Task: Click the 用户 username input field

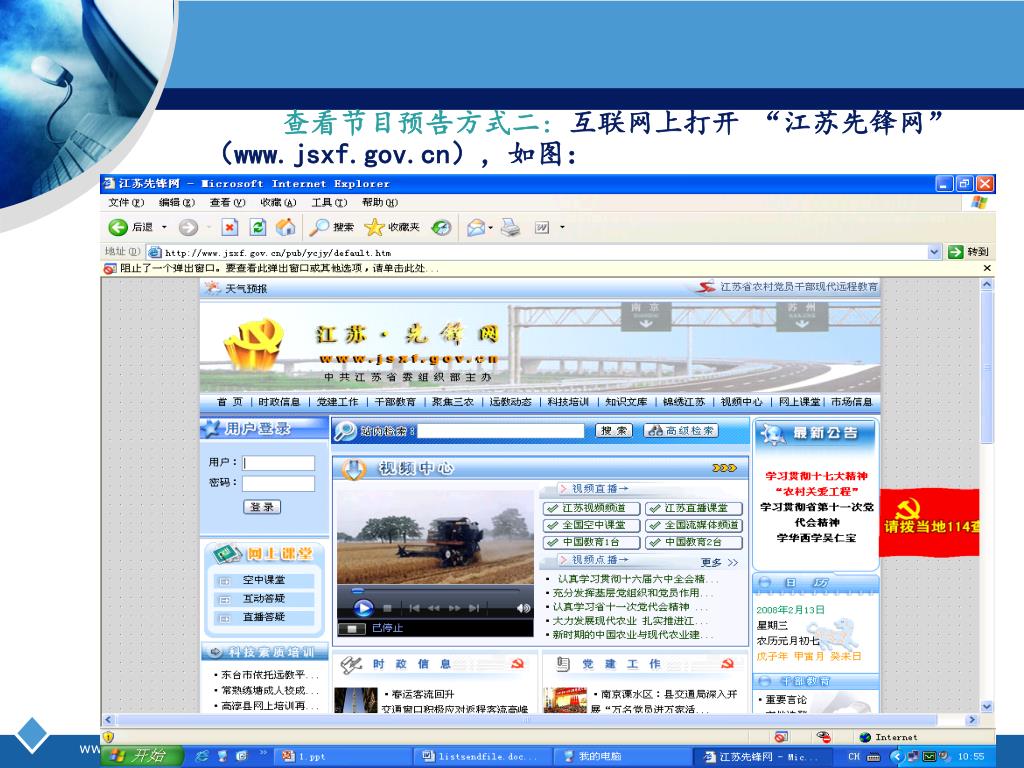Action: (279, 463)
